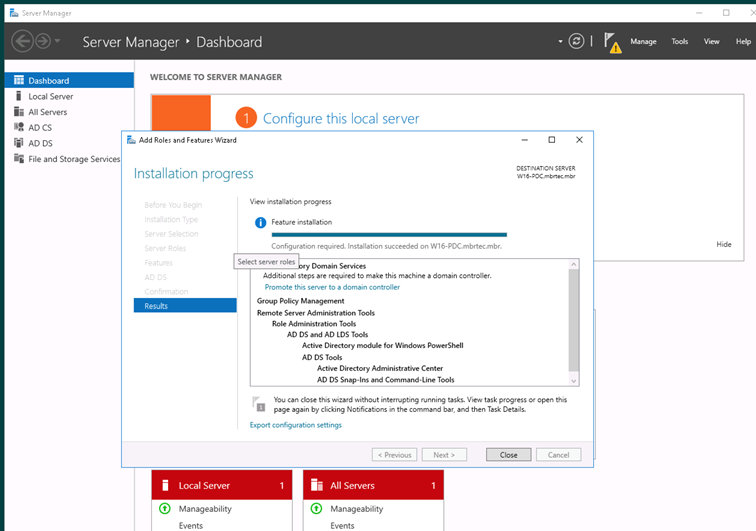Image resolution: width=756 pixels, height=531 pixels.
Task: Open the All Servers red tile header
Action: [x=373, y=485]
